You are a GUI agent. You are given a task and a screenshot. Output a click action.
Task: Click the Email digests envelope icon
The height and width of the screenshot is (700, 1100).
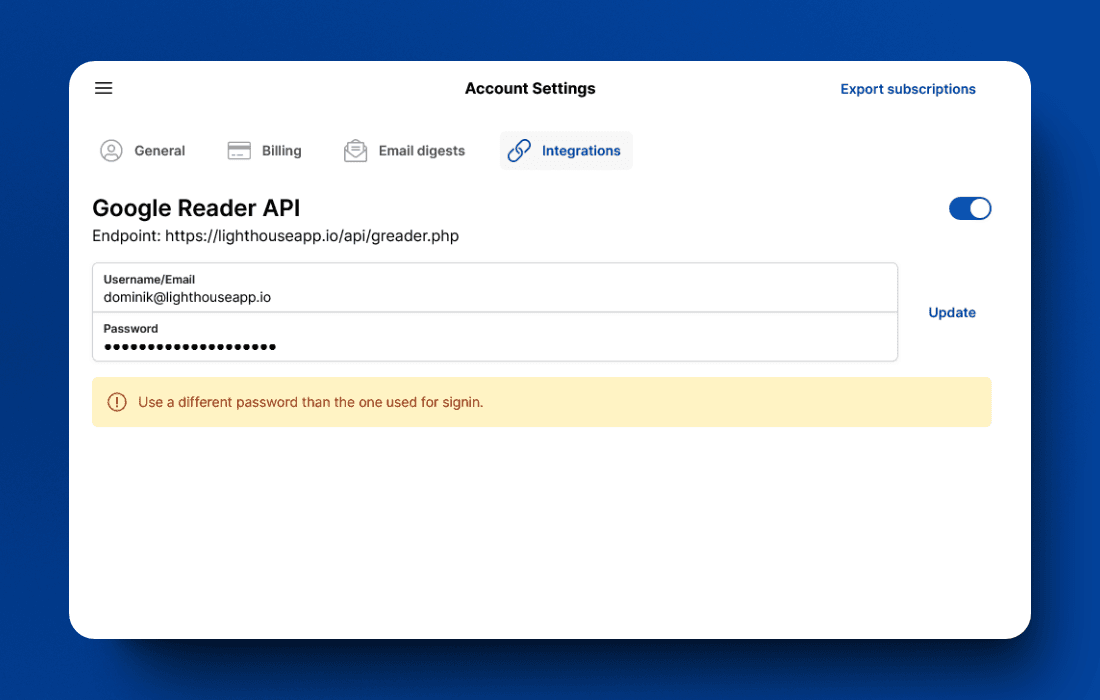[x=355, y=151]
